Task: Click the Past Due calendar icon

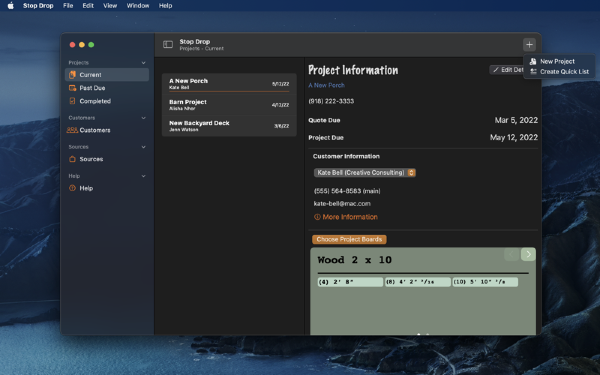Action: pos(72,88)
